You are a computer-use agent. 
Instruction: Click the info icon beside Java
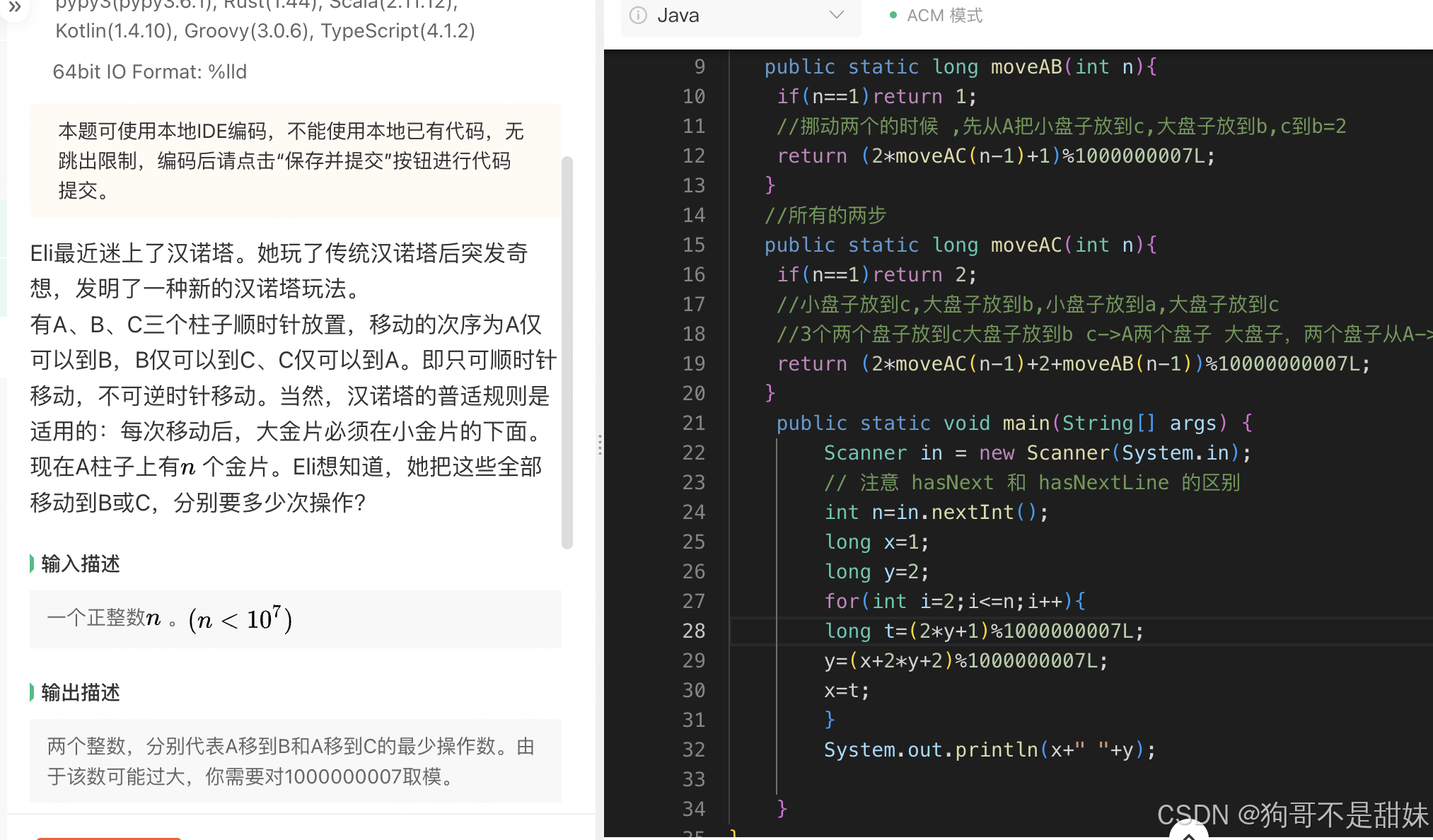pos(638,16)
